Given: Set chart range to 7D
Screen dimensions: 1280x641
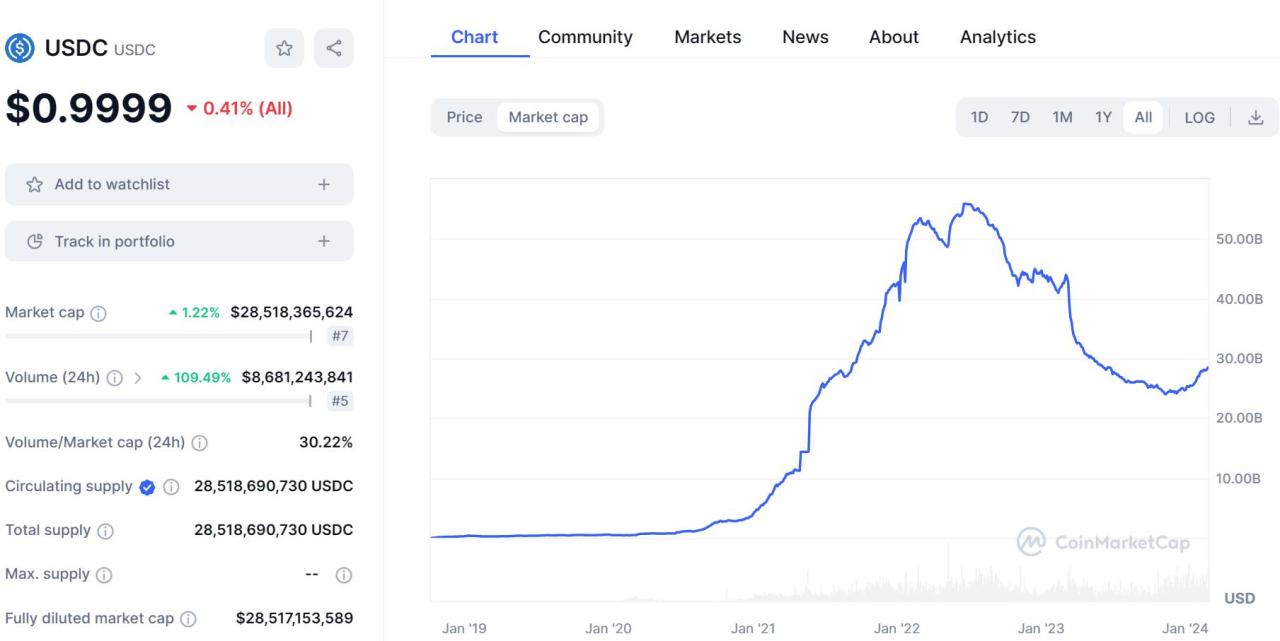Looking at the screenshot, I should (x=1020, y=117).
